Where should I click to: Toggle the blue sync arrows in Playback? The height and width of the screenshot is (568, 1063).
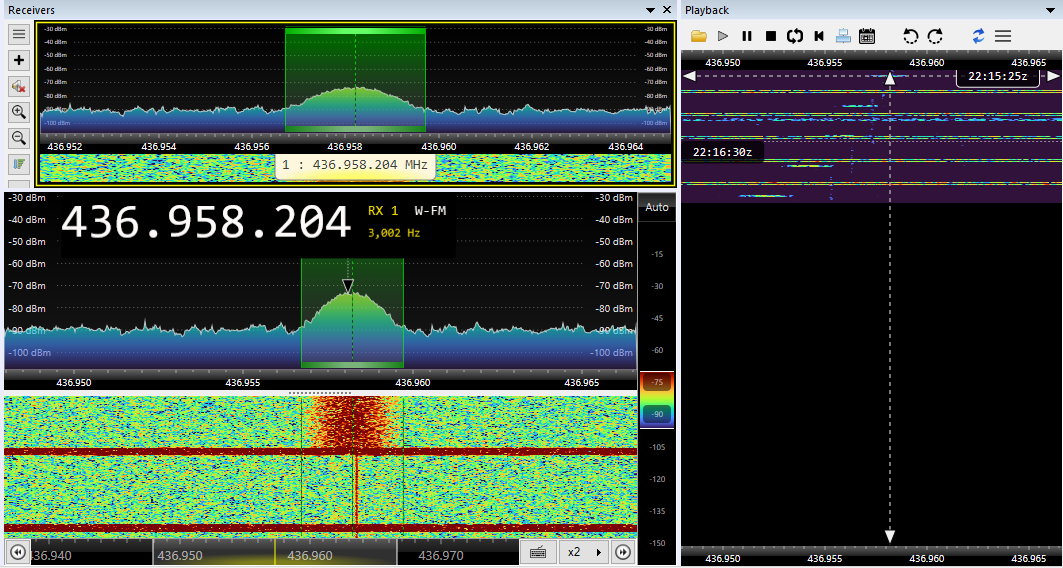point(978,36)
